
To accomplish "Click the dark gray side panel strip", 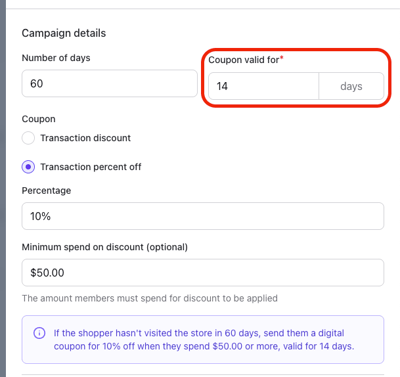I will (x=3, y=188).
